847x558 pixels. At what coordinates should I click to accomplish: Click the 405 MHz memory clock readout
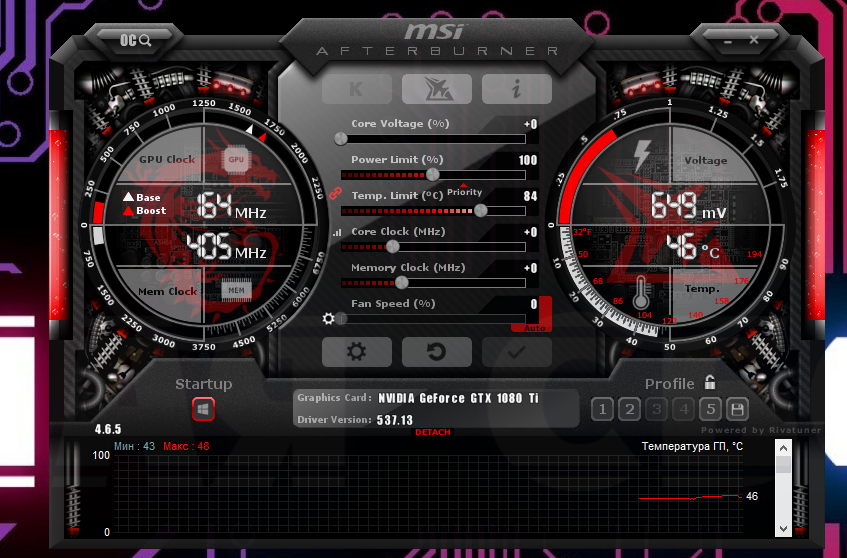[227, 247]
